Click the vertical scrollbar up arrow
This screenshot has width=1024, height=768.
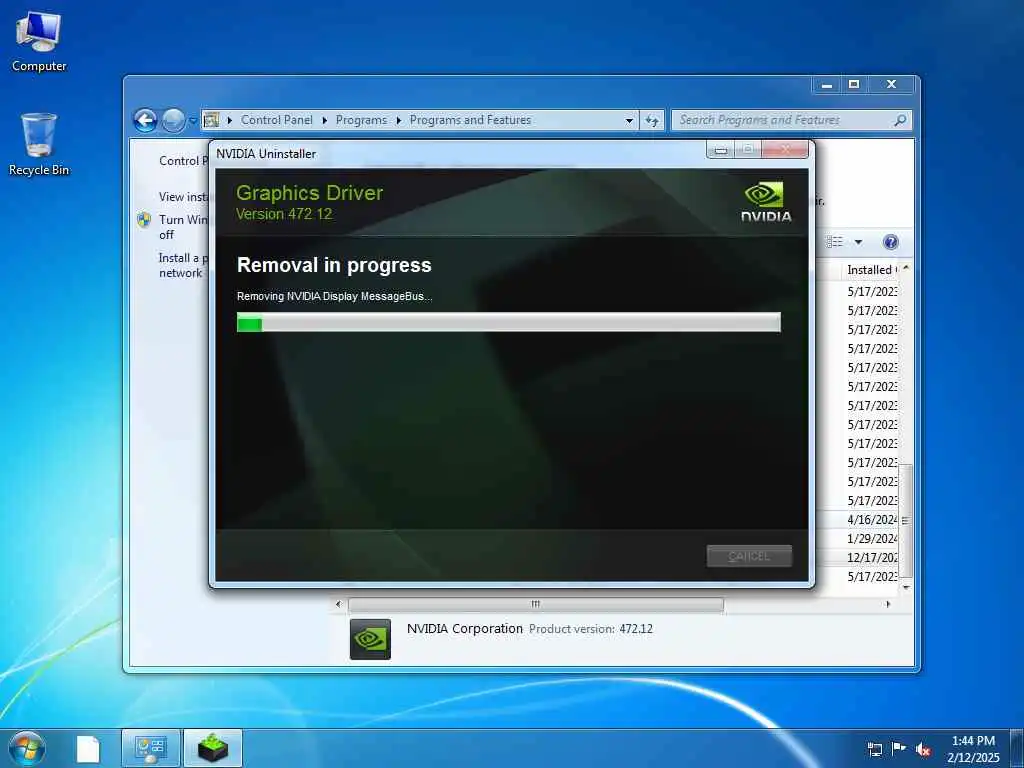906,268
